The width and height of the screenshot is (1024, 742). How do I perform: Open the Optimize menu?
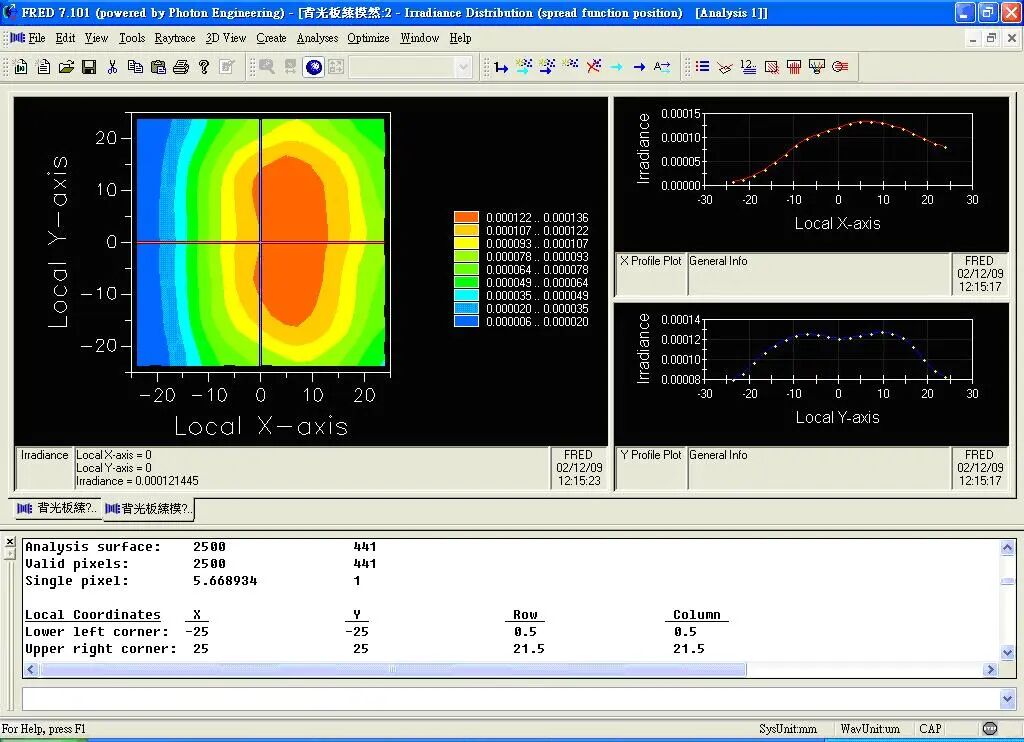(x=368, y=38)
